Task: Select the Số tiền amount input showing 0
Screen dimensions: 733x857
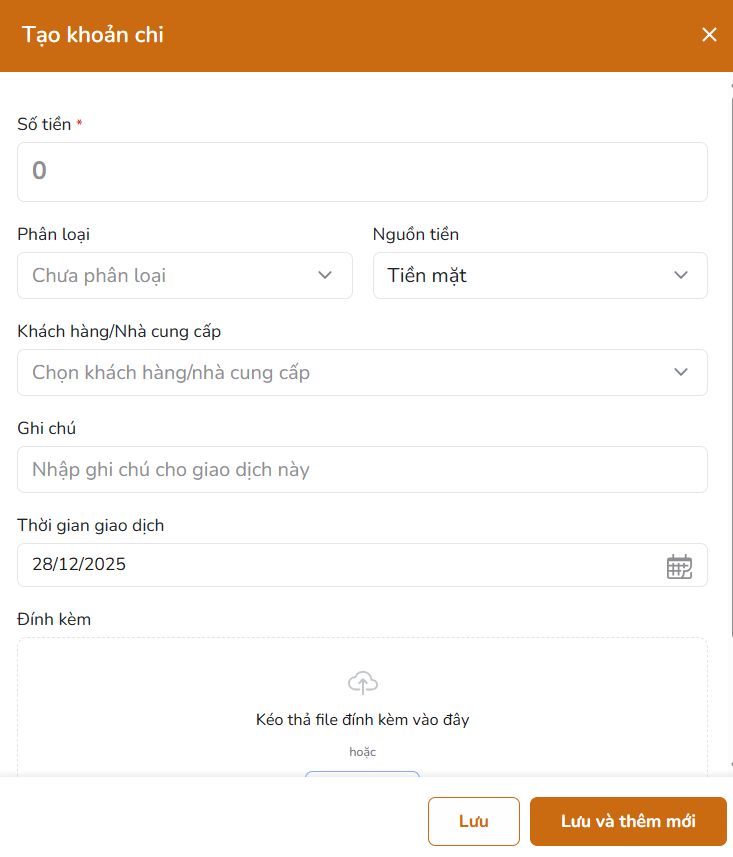Action: [x=362, y=171]
